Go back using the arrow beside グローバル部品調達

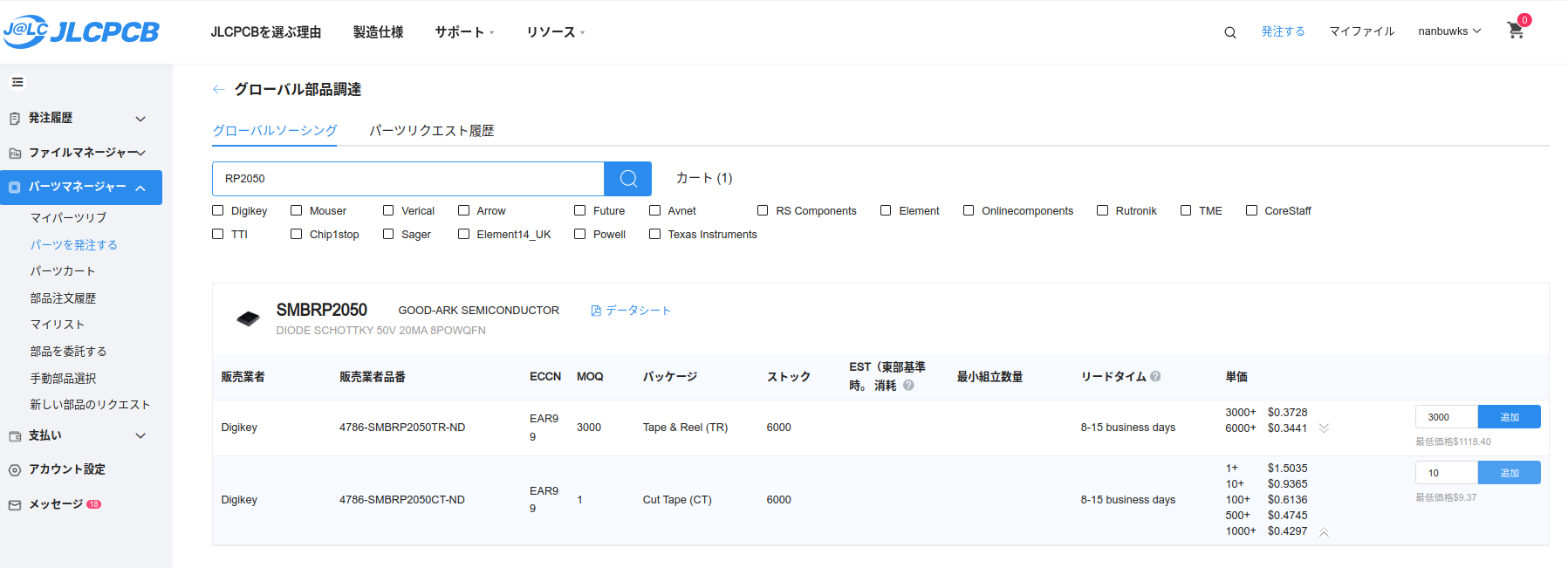[219, 89]
